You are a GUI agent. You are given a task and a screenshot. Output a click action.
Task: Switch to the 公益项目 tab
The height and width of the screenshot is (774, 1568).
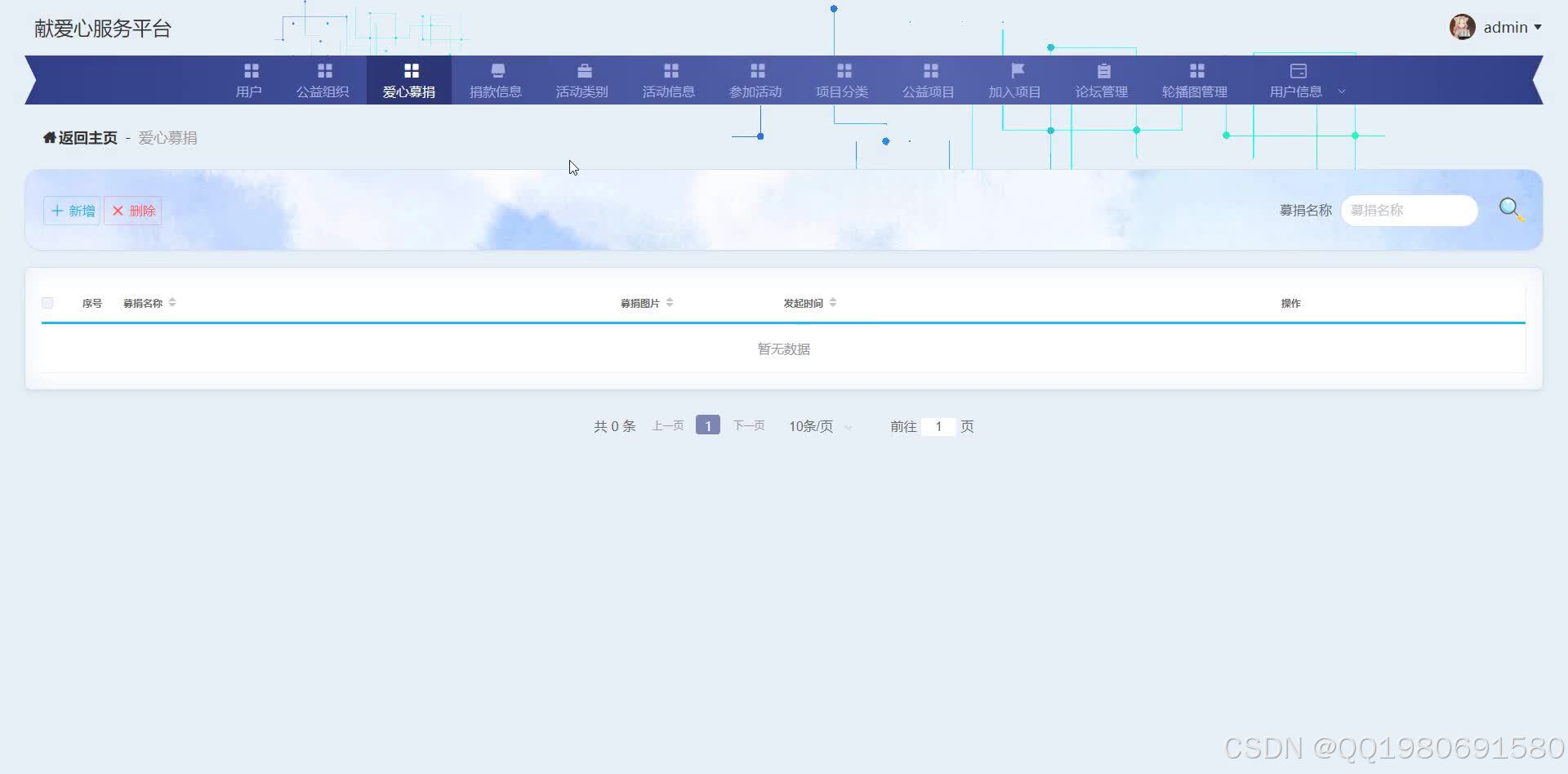(x=928, y=80)
